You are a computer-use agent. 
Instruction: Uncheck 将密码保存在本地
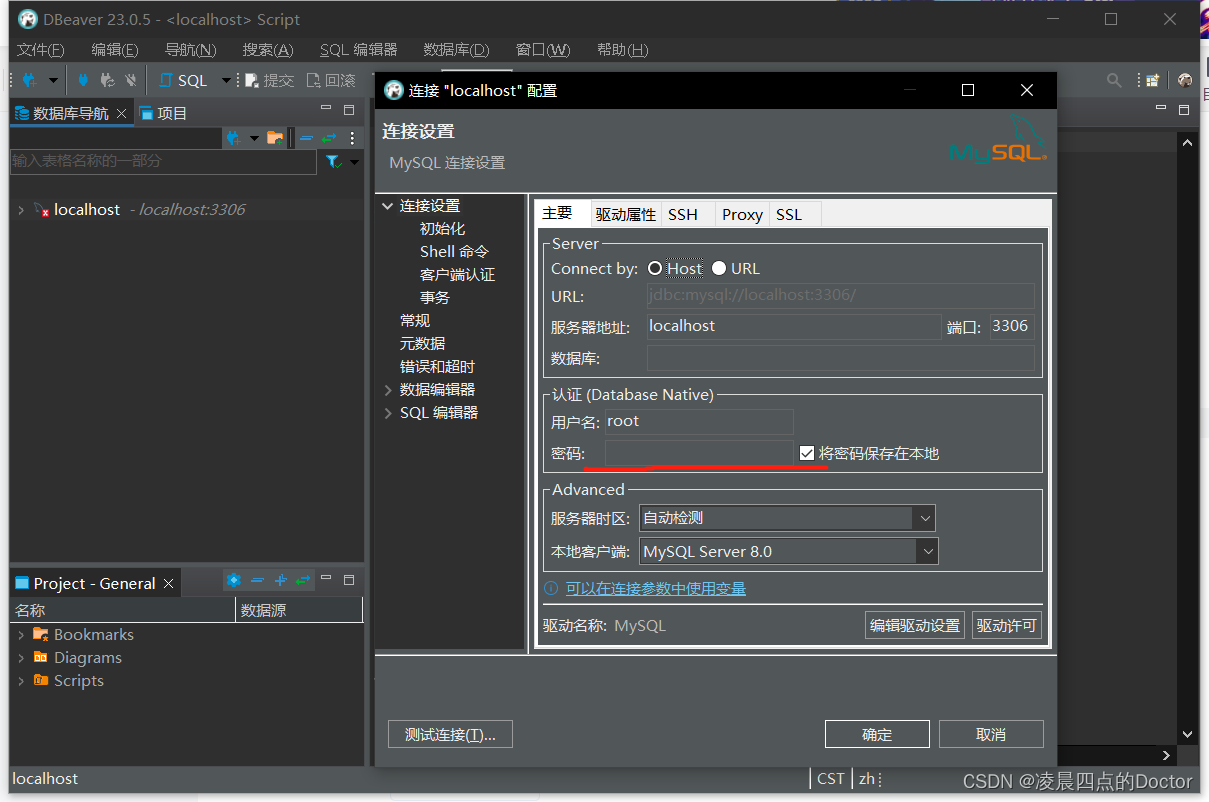click(x=806, y=453)
